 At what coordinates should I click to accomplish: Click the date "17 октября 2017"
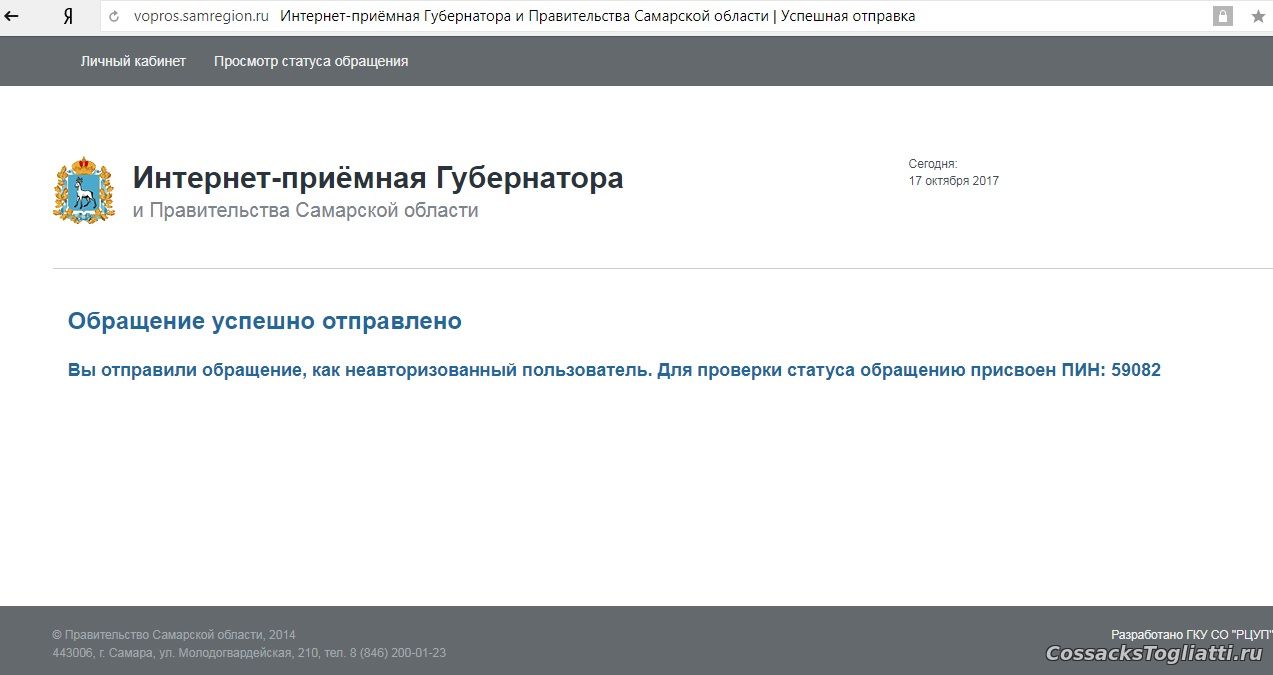(x=953, y=181)
